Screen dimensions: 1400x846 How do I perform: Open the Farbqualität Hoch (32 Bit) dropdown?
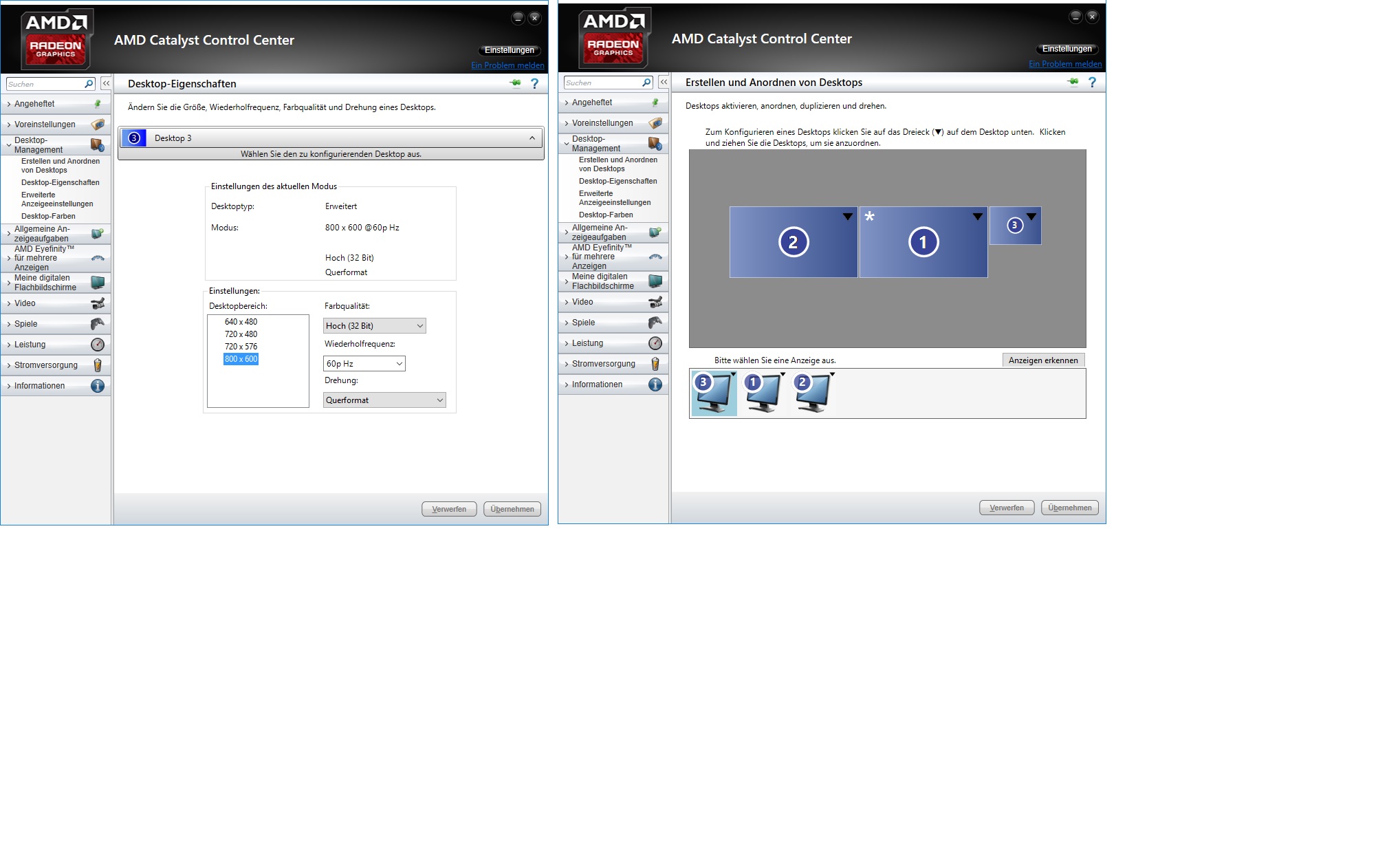374,326
